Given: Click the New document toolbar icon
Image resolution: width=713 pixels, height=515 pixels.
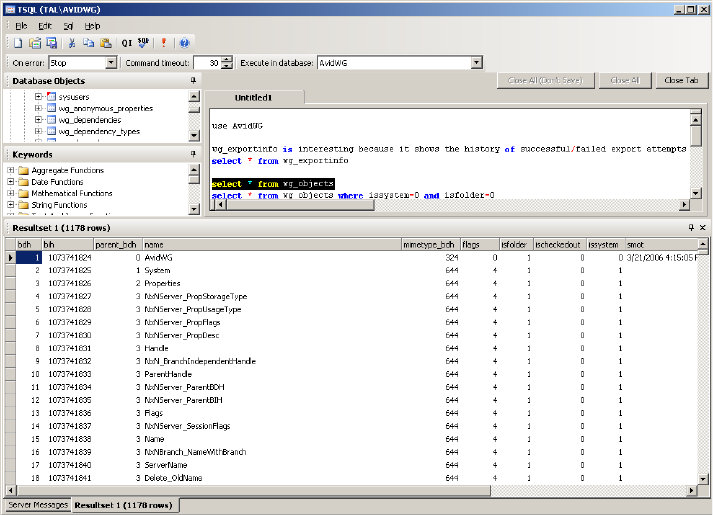Looking at the screenshot, I should [18, 43].
